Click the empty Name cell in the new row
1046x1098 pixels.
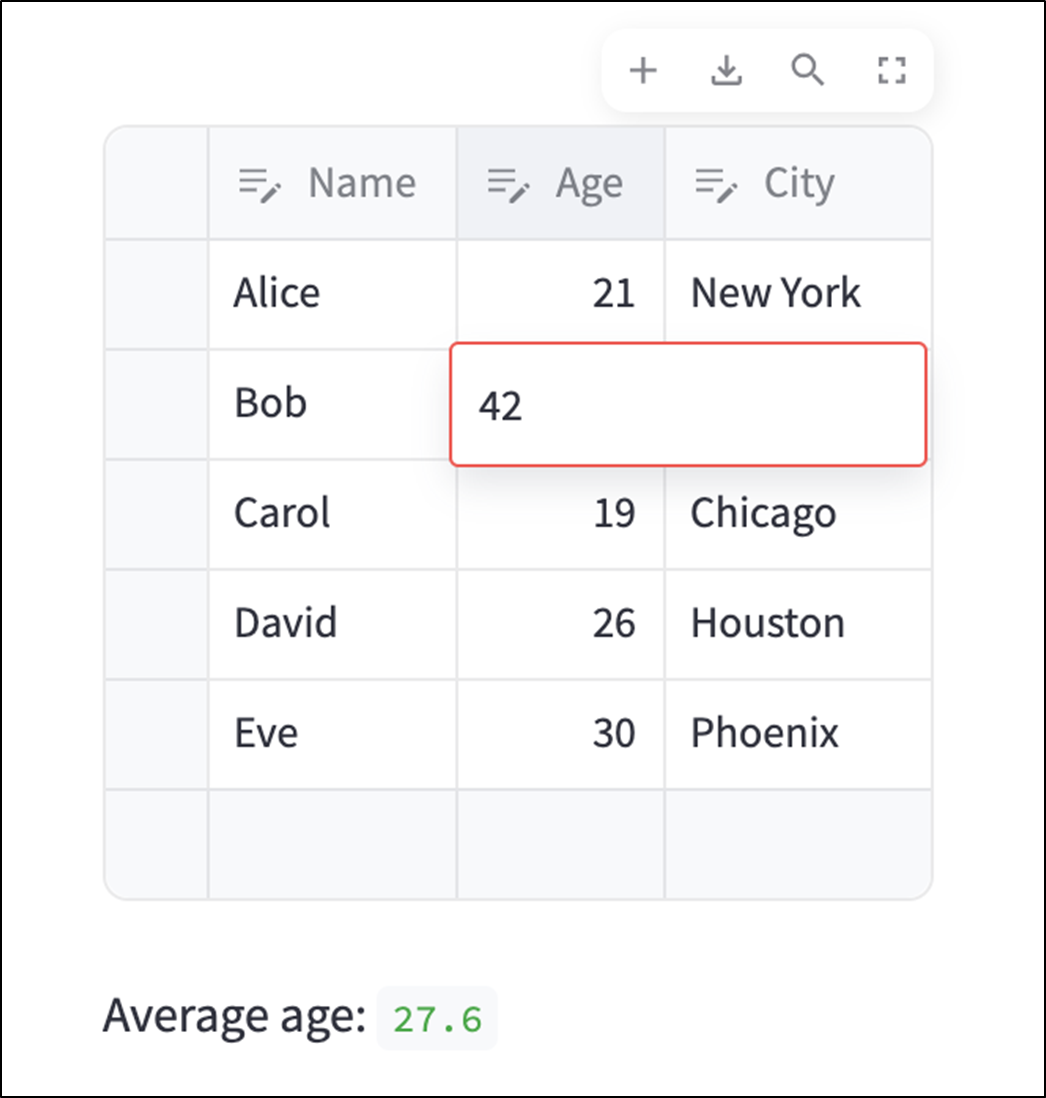pyautogui.click(x=332, y=843)
